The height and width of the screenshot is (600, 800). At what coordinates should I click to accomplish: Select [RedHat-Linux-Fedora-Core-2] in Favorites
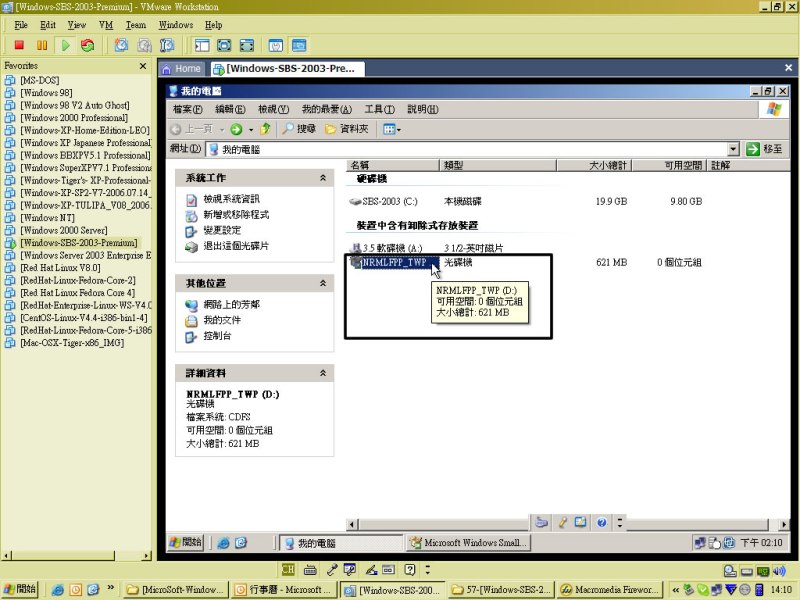click(x=78, y=280)
